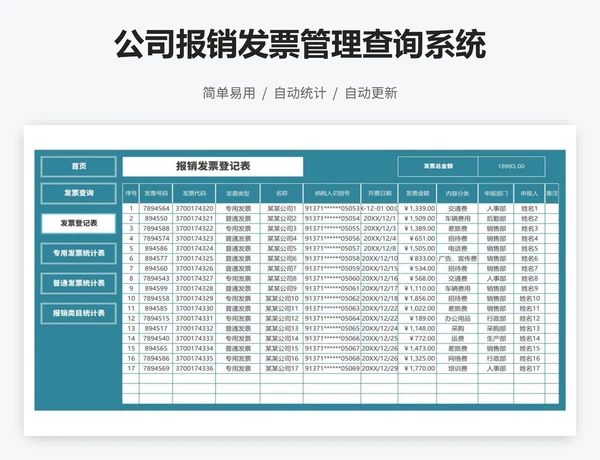Select applicant cell 姓名17
The width and height of the screenshot is (600, 460).
coord(530,369)
